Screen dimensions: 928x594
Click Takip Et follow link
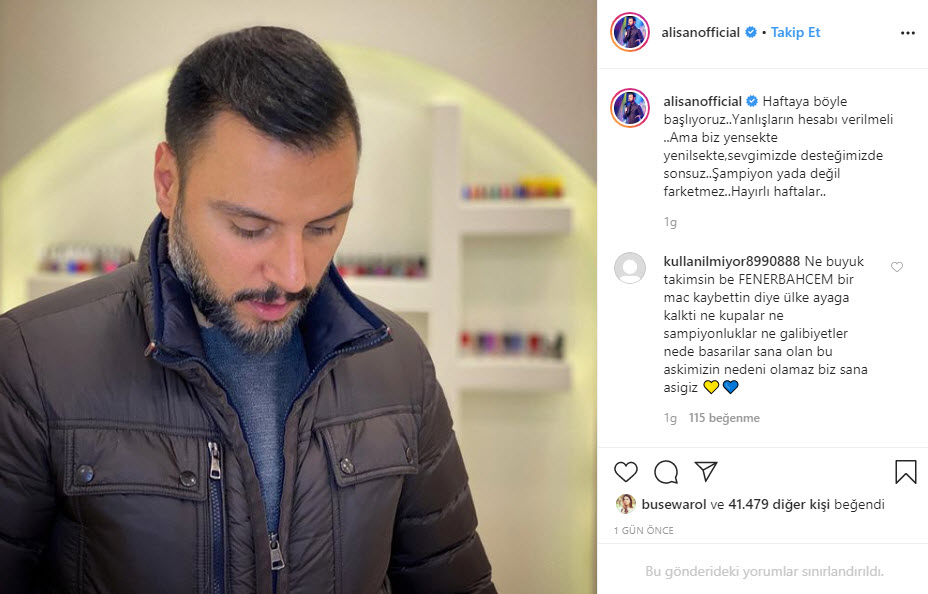tap(795, 33)
